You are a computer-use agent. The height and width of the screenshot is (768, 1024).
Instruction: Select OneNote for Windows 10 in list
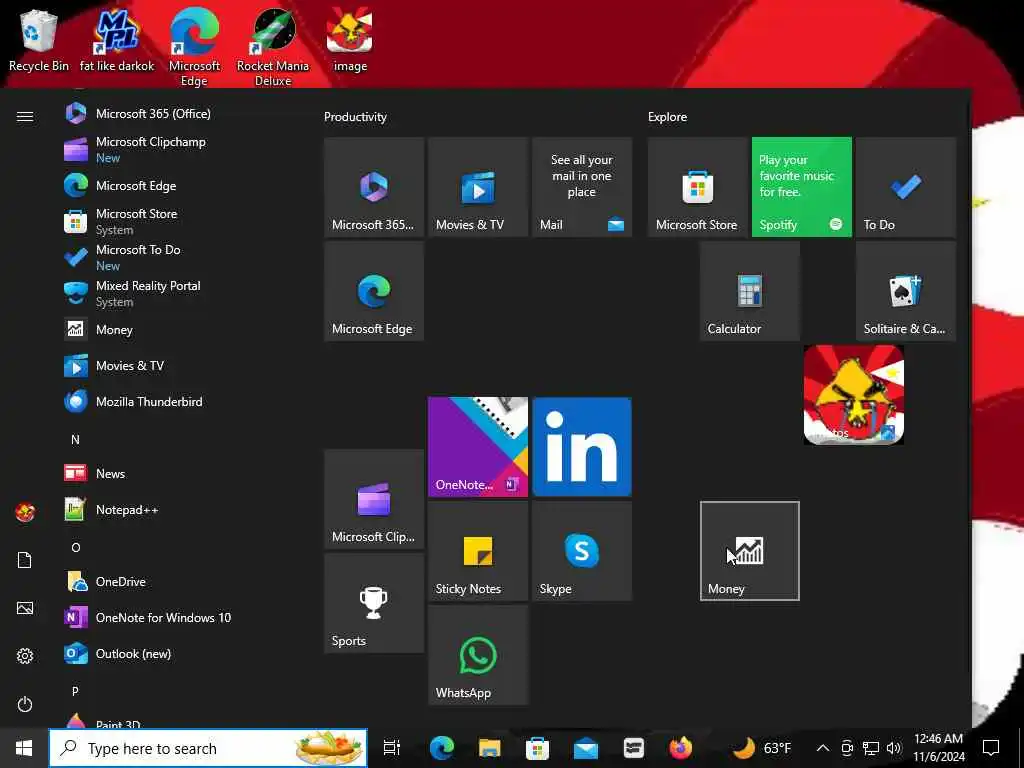tap(183, 617)
